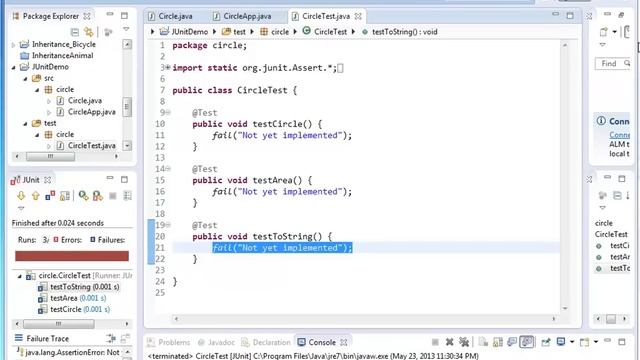This screenshot has height=360, width=640.
Task: Expand CircleTest.java in Package Explorer
Action: (x=49, y=146)
